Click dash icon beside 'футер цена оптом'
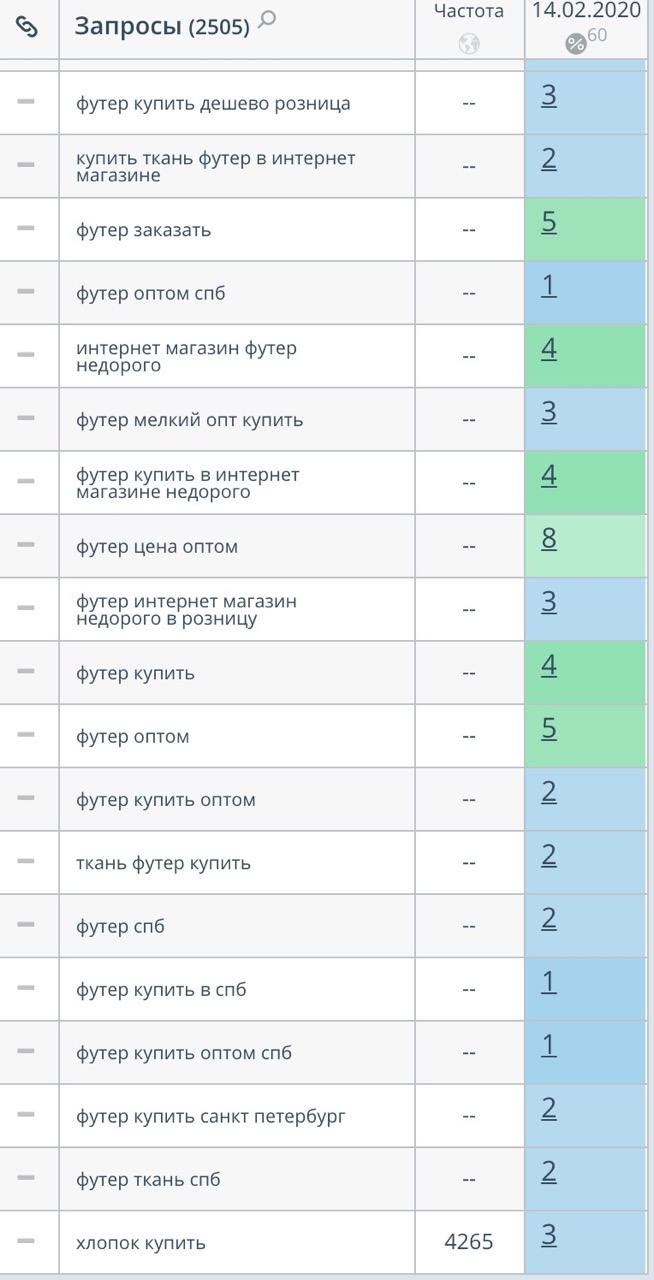654x1280 pixels. click(x=26, y=545)
